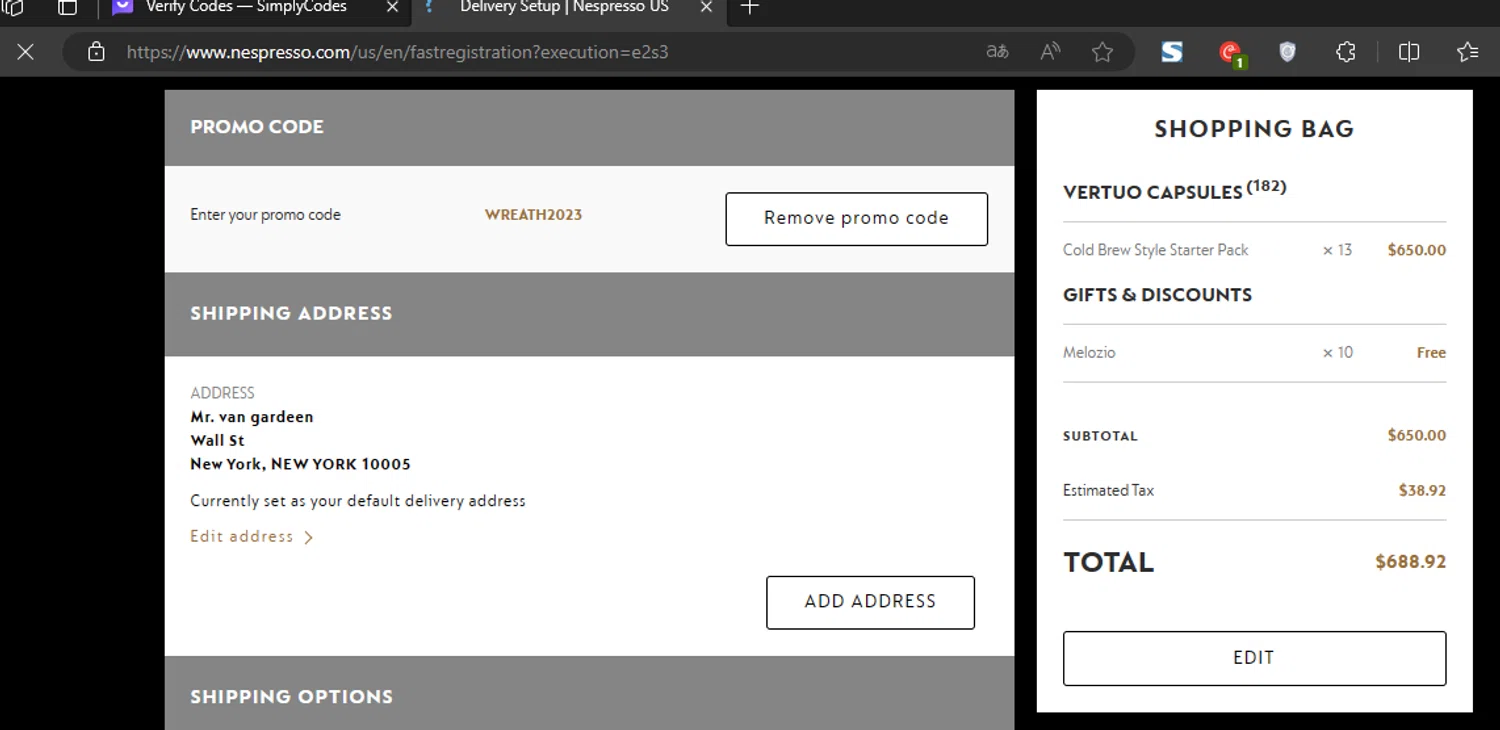Click the Cold Brew quantity × 13

click(1337, 250)
